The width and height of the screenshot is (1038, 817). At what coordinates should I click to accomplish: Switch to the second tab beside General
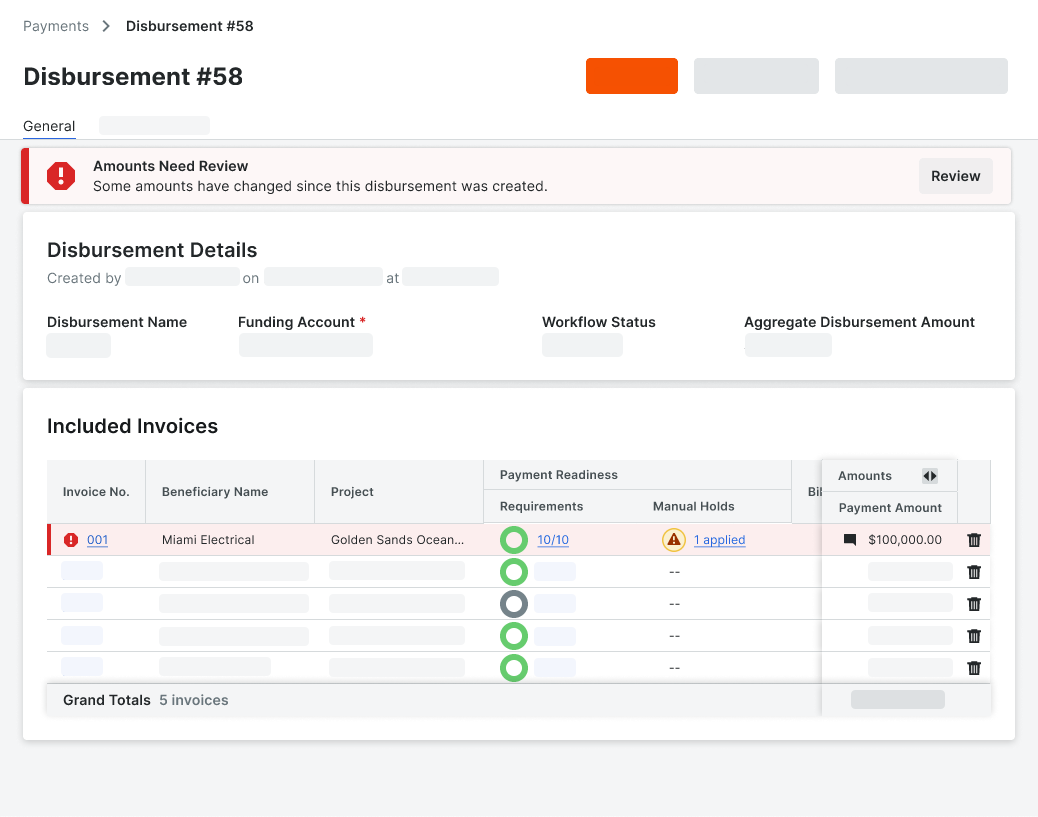point(154,125)
